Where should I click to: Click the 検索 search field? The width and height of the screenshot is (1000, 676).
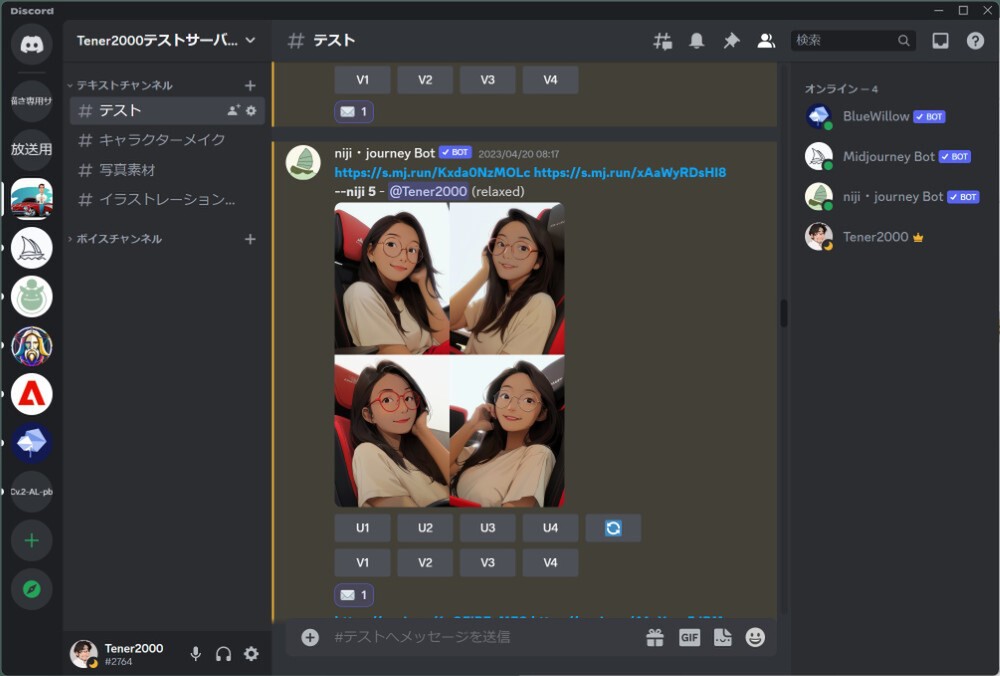[x=844, y=41]
